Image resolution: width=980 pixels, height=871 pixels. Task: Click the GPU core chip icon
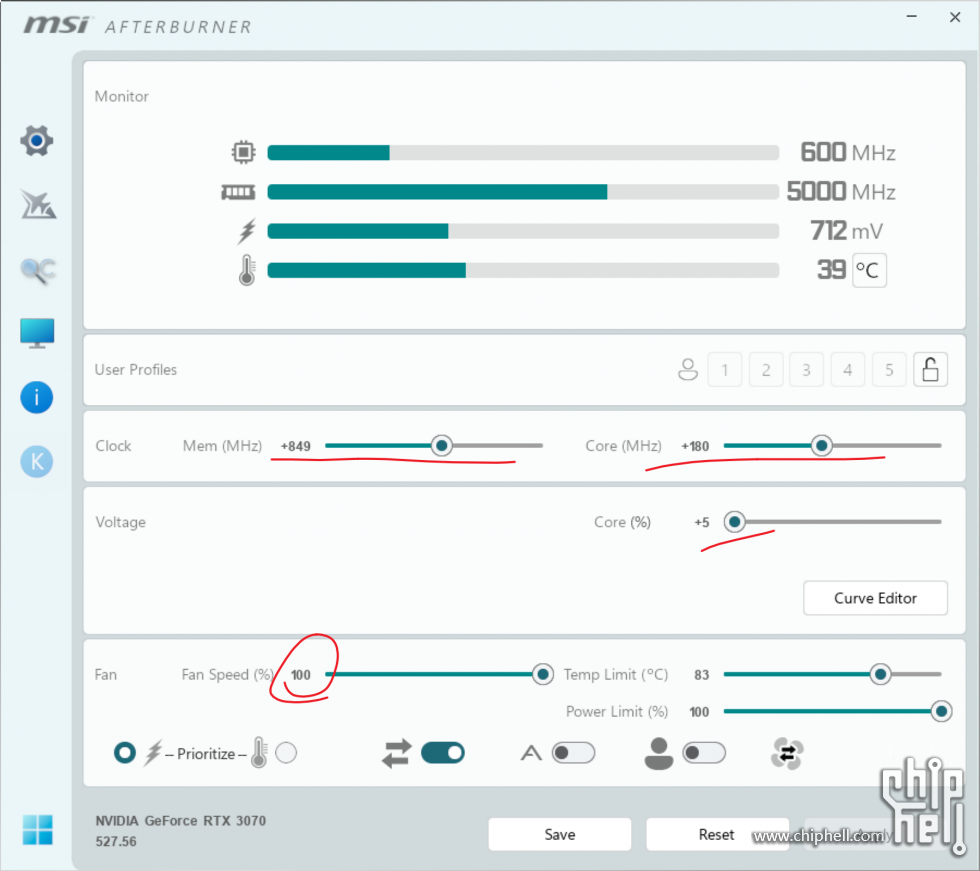[243, 152]
